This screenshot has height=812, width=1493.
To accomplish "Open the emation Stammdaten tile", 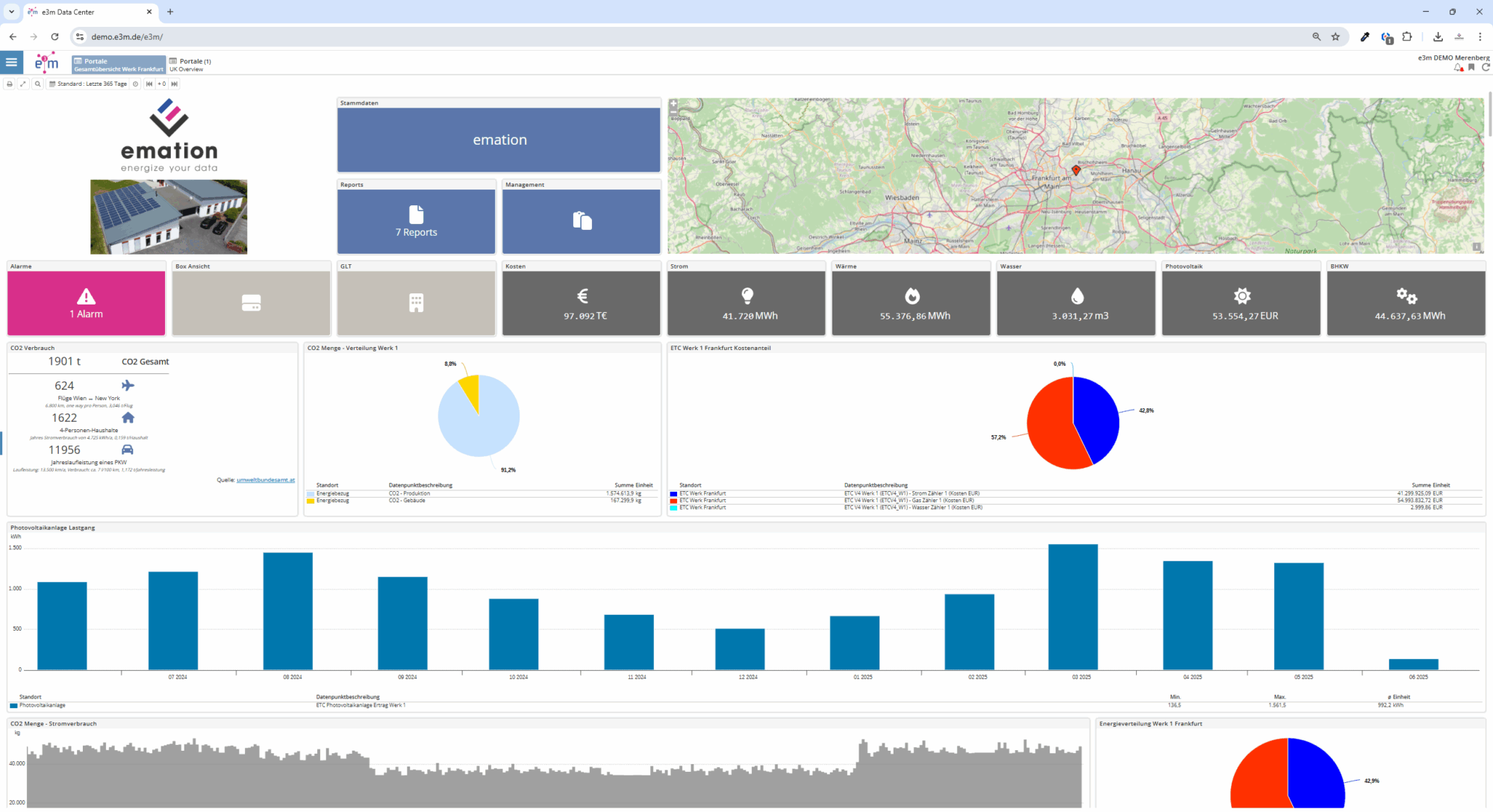I will coord(499,140).
